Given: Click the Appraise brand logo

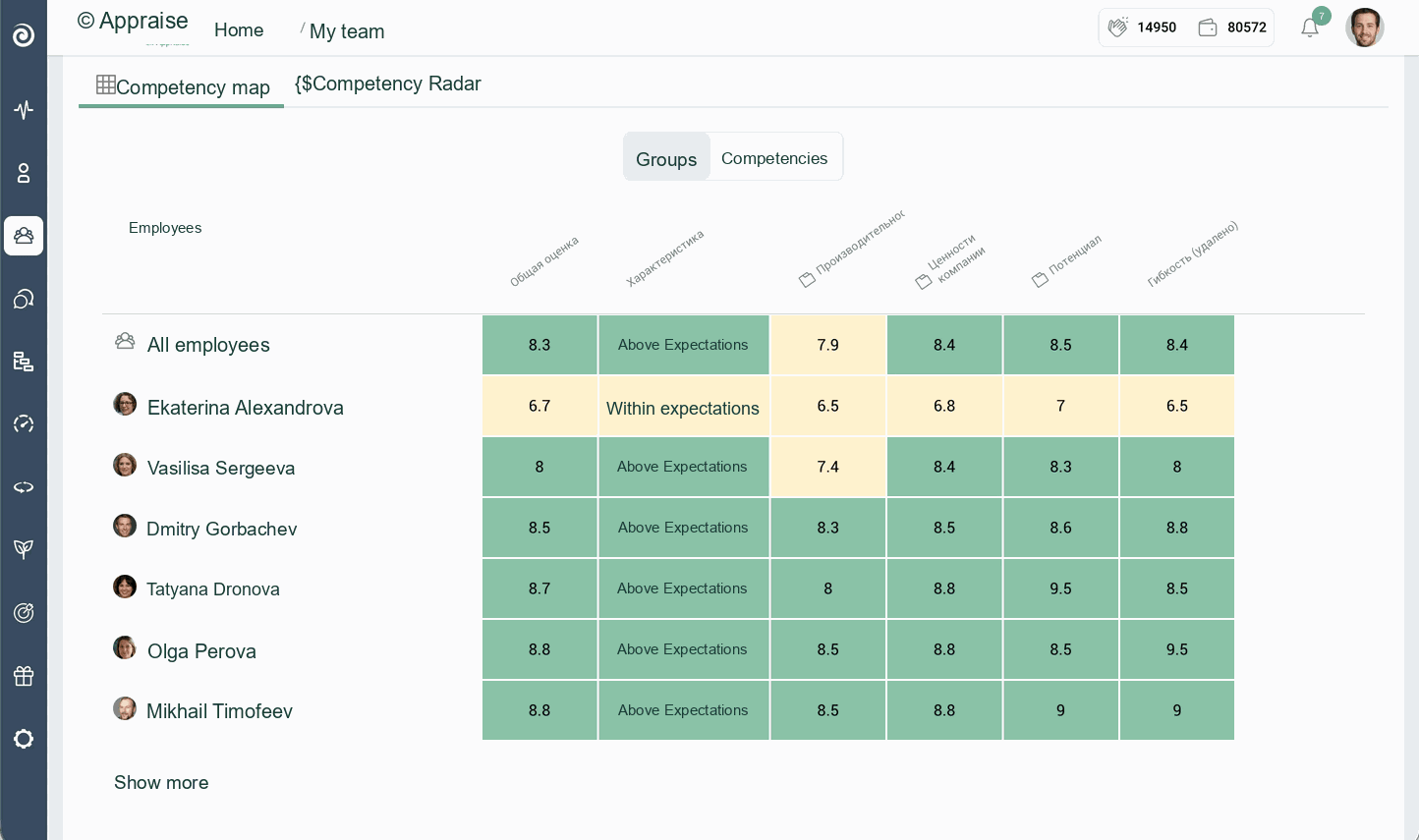Looking at the screenshot, I should (x=133, y=21).
